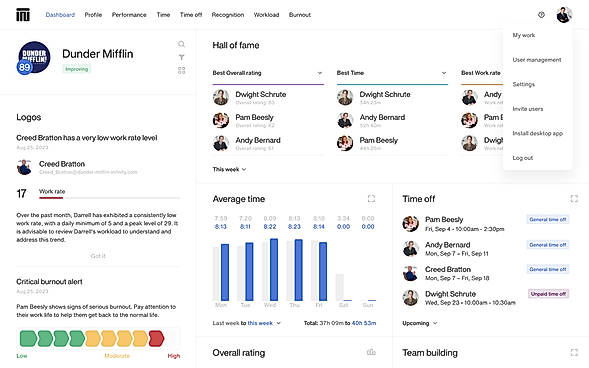The width and height of the screenshot is (589, 368).
Task: Click Pam Beesly's avatar under Best Time
Action: [x=345, y=143]
